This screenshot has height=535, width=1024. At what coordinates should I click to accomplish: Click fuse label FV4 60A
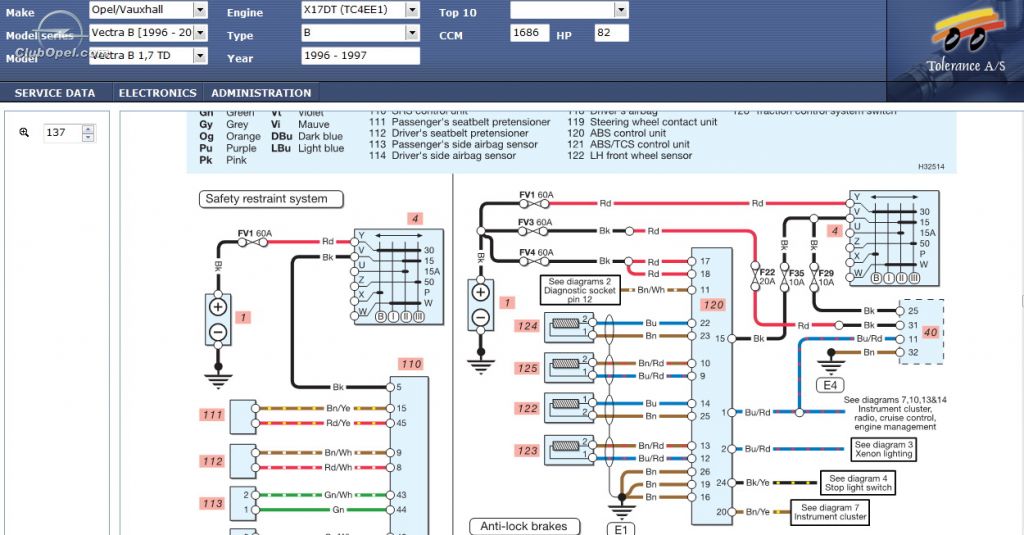click(536, 252)
